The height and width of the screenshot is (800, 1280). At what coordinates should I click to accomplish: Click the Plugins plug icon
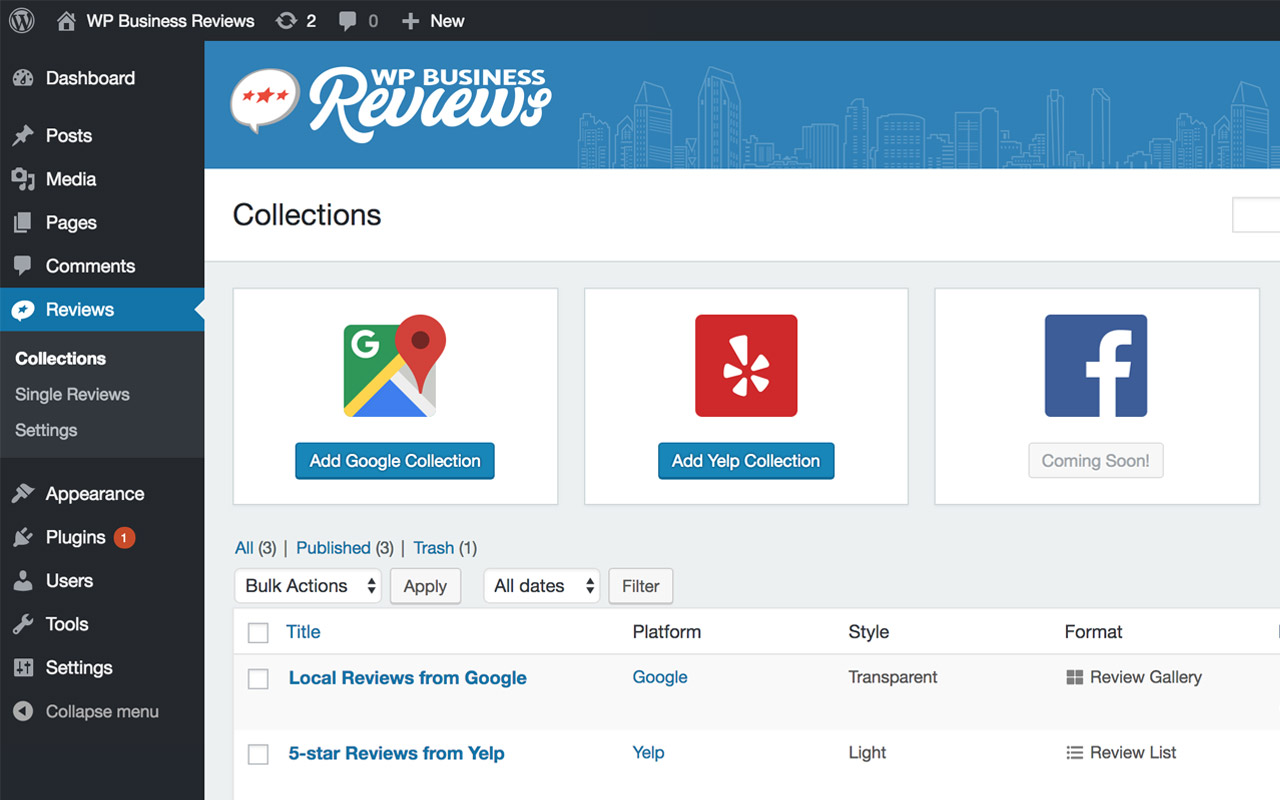pos(23,537)
